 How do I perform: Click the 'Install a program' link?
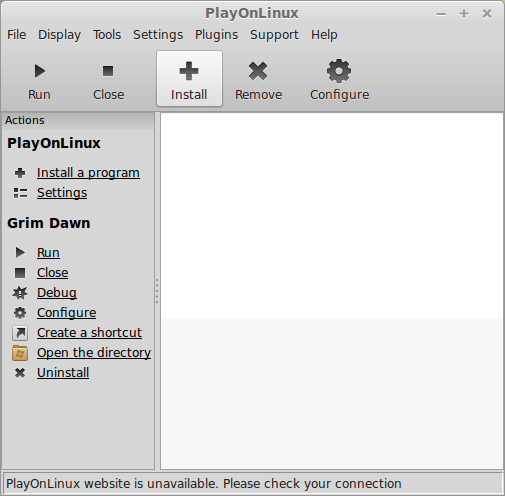pyautogui.click(x=88, y=173)
